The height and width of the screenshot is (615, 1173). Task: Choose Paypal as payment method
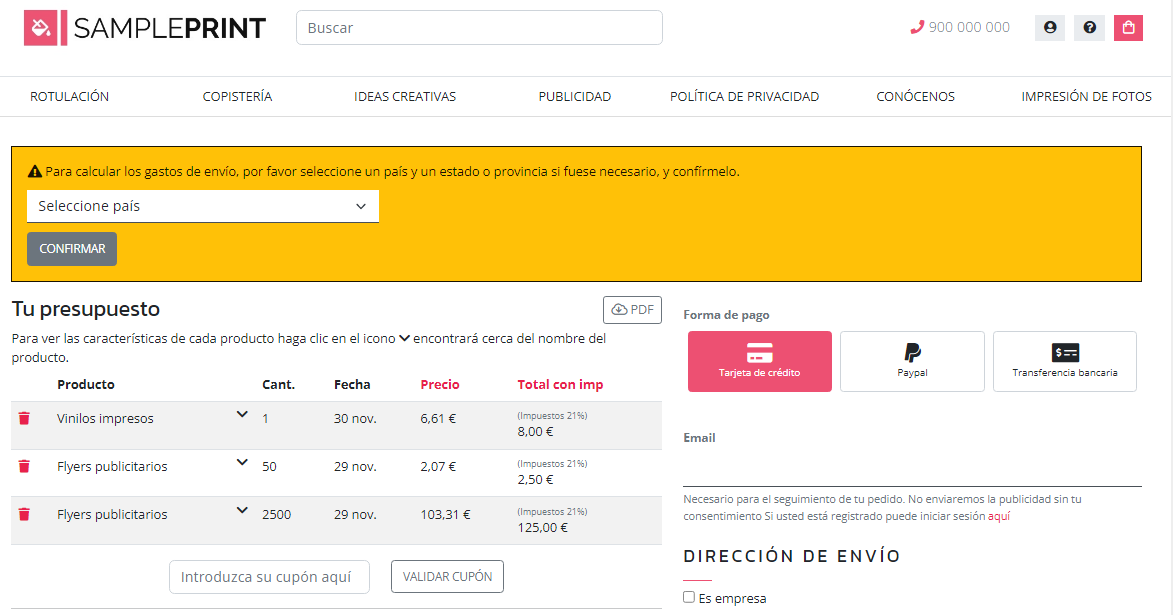click(912, 361)
